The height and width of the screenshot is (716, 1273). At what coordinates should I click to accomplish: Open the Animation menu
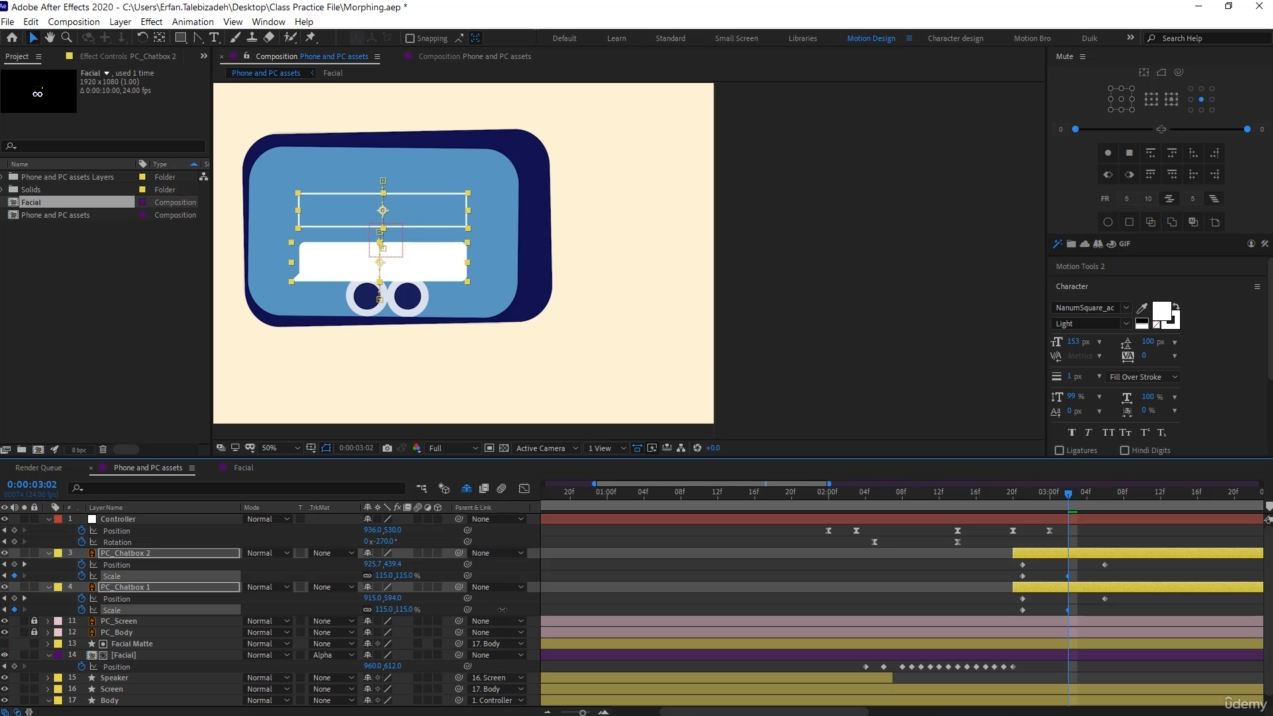coord(192,21)
